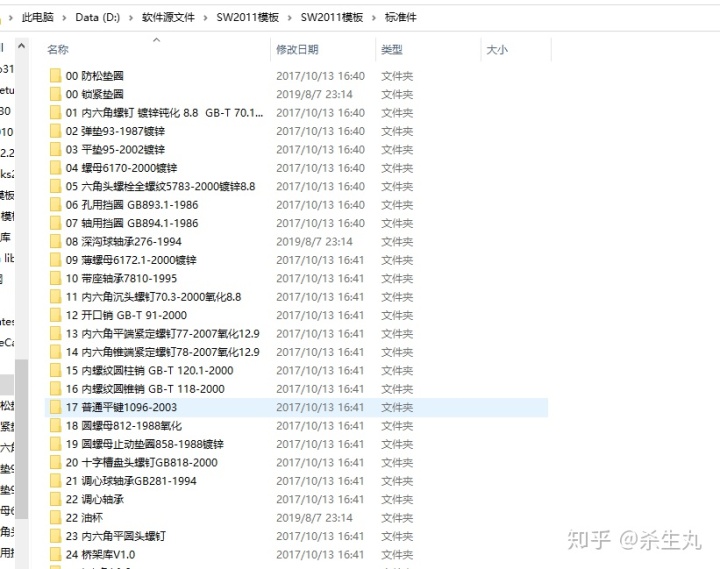The width and height of the screenshot is (720, 569).
Task: Select folder name 12 开口销 GB-T 91-2000
Action: click(126, 315)
